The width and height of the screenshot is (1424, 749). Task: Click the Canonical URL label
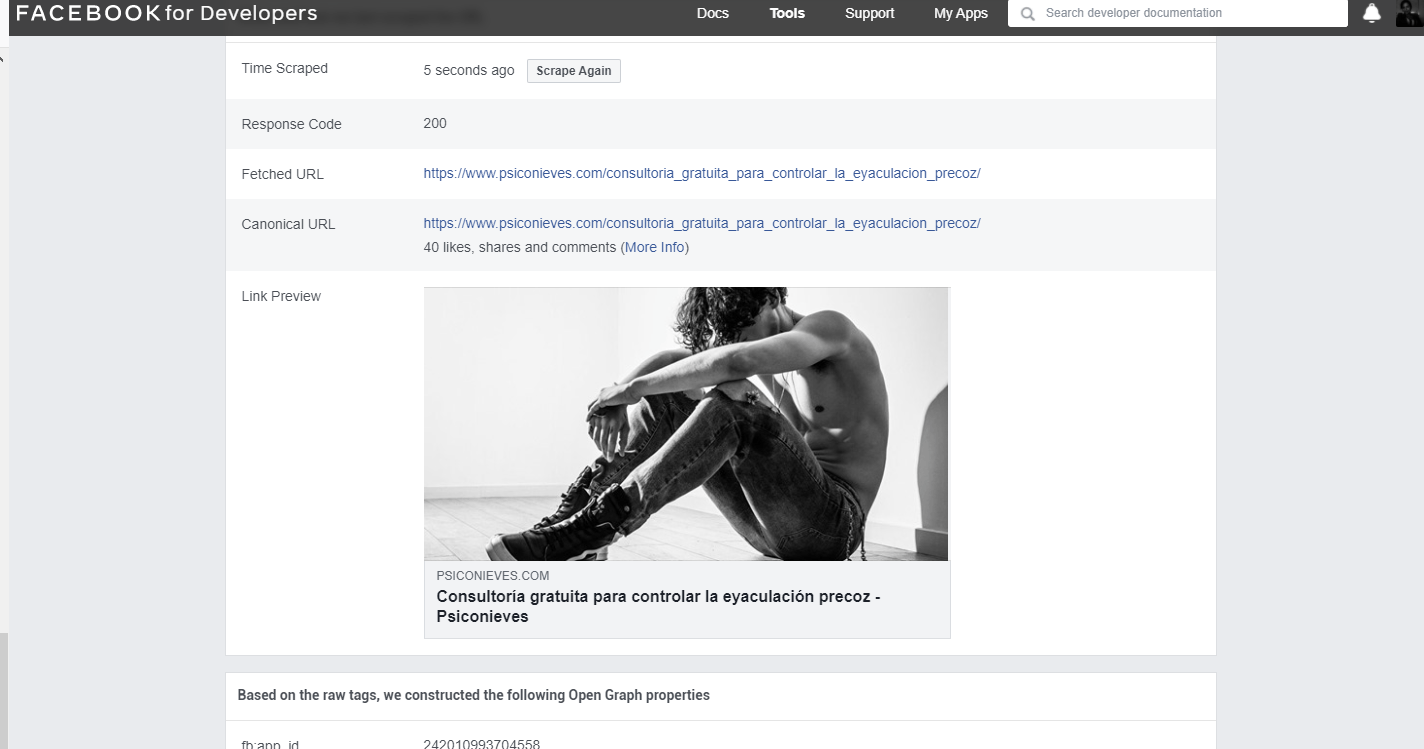click(x=289, y=224)
